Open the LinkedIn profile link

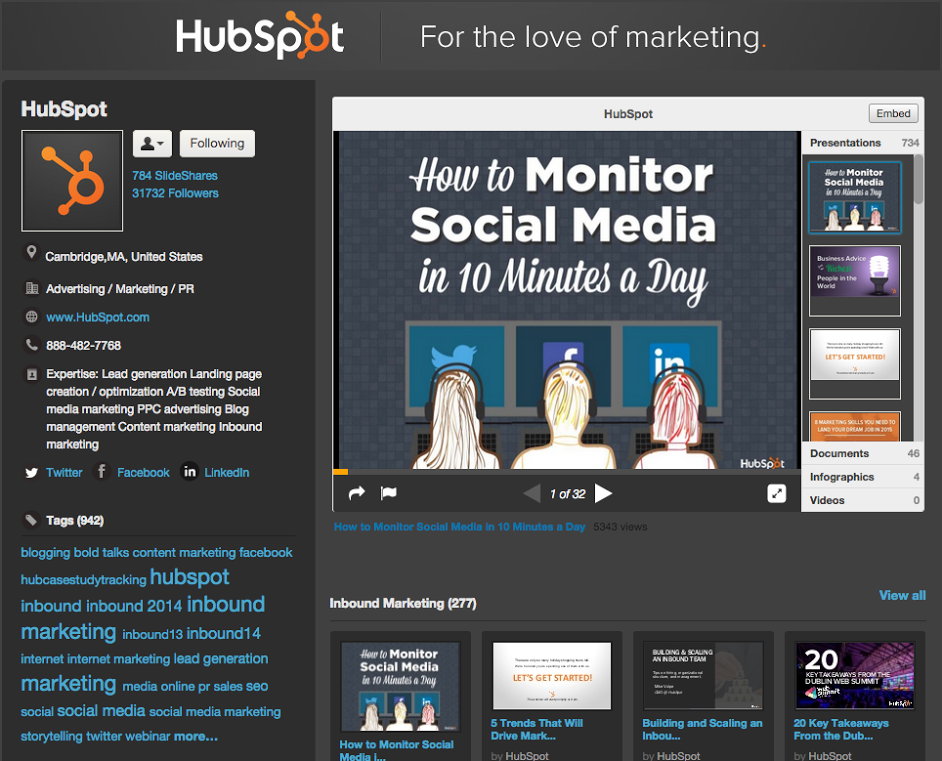tap(226, 473)
